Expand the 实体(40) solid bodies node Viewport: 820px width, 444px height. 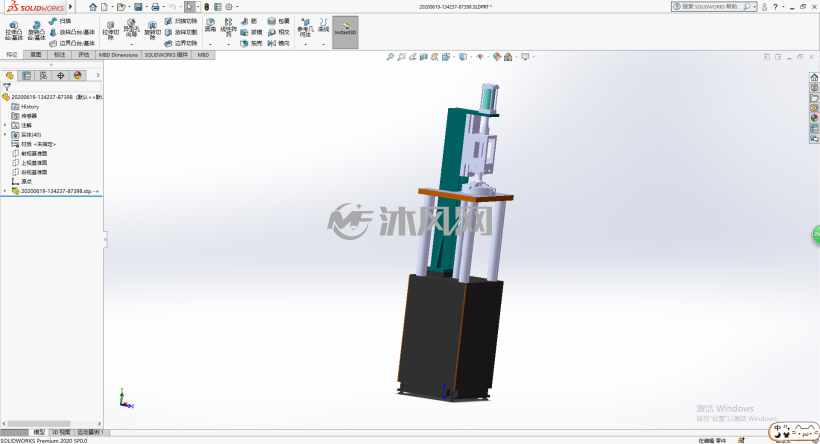pyautogui.click(x=5, y=135)
